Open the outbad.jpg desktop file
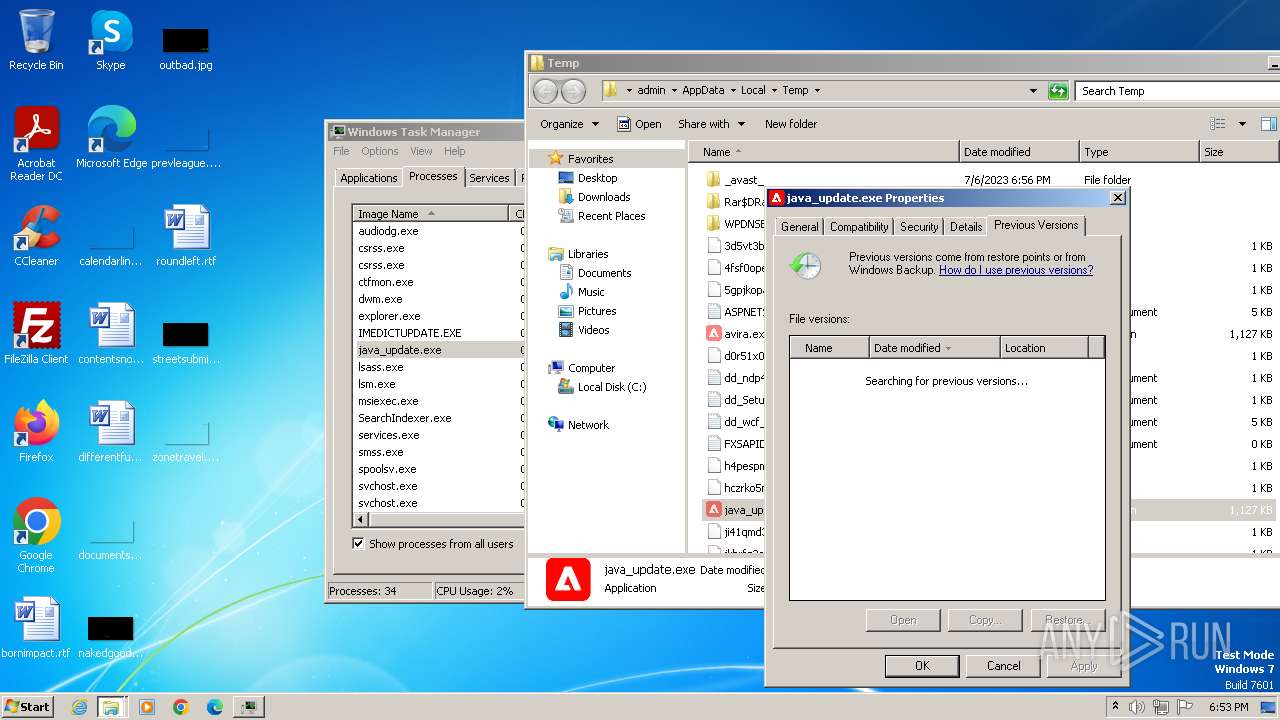 coord(186,48)
